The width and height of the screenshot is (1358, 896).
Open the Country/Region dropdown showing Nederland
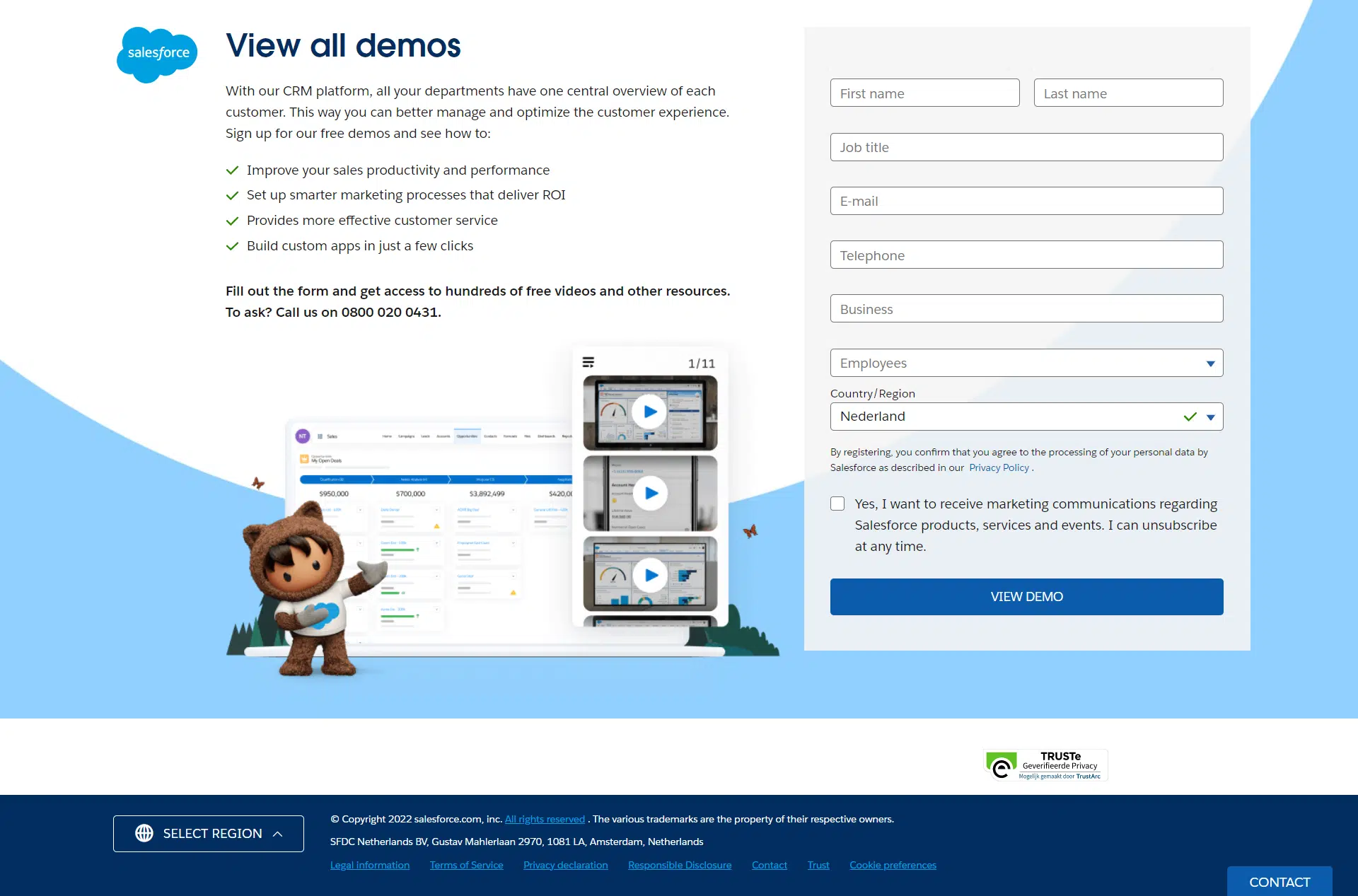(1026, 417)
